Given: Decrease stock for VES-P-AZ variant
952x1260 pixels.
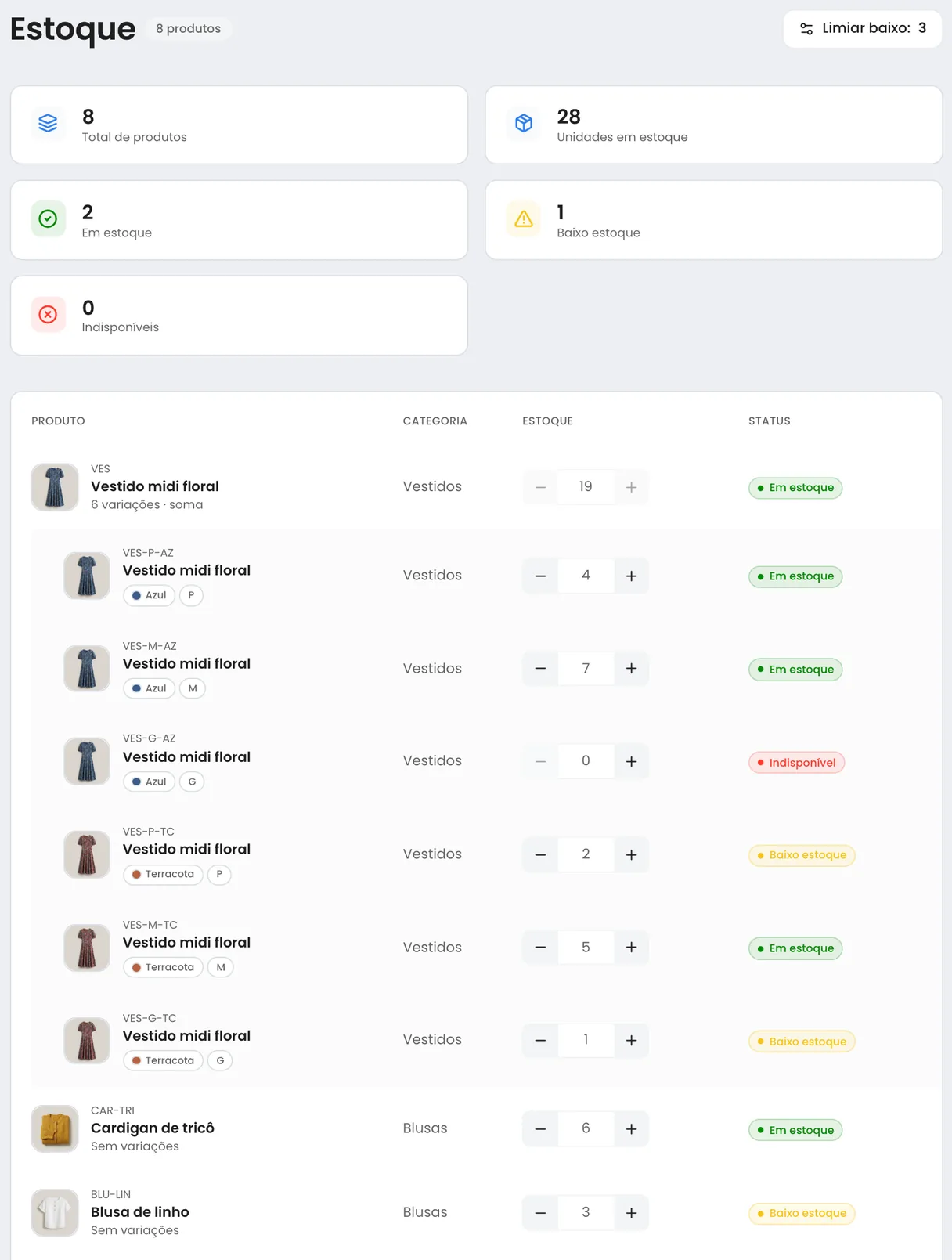Looking at the screenshot, I should pos(540,576).
